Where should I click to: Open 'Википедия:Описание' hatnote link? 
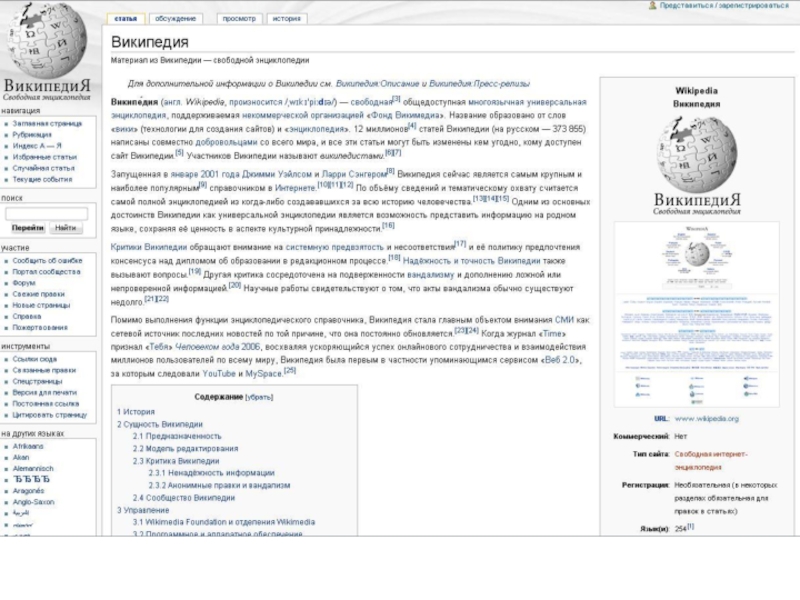[x=378, y=84]
